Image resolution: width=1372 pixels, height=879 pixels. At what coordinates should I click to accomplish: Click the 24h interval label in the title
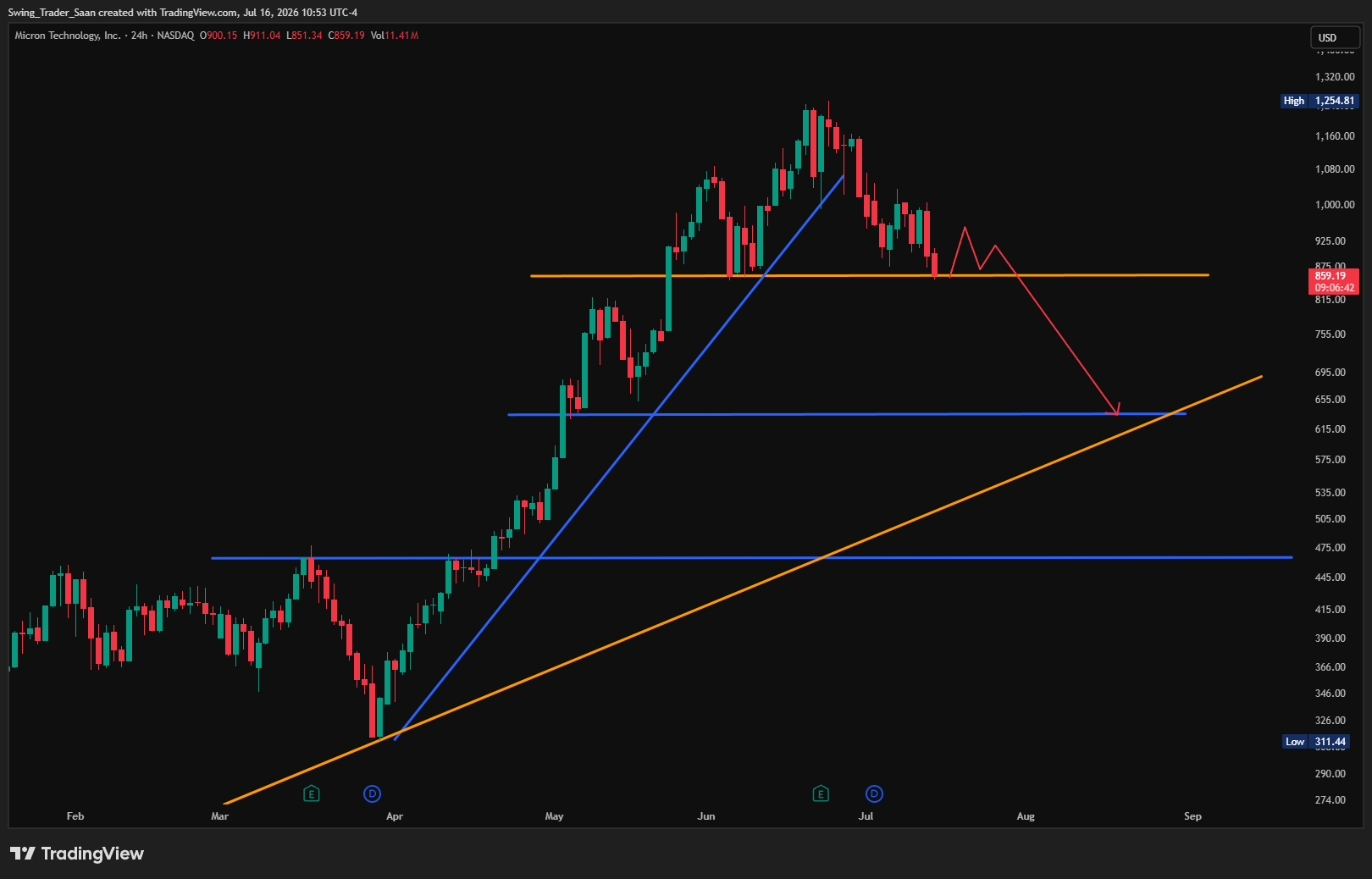coord(139,36)
